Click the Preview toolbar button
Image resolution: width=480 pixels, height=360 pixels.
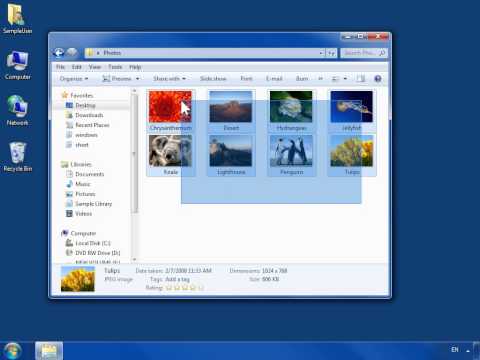(x=117, y=79)
